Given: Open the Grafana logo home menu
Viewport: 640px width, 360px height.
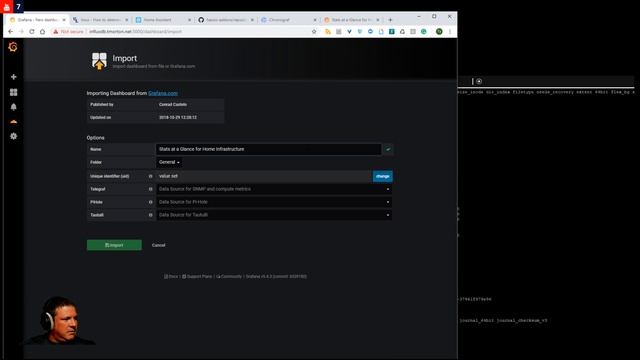Looking at the screenshot, I should [x=13, y=47].
